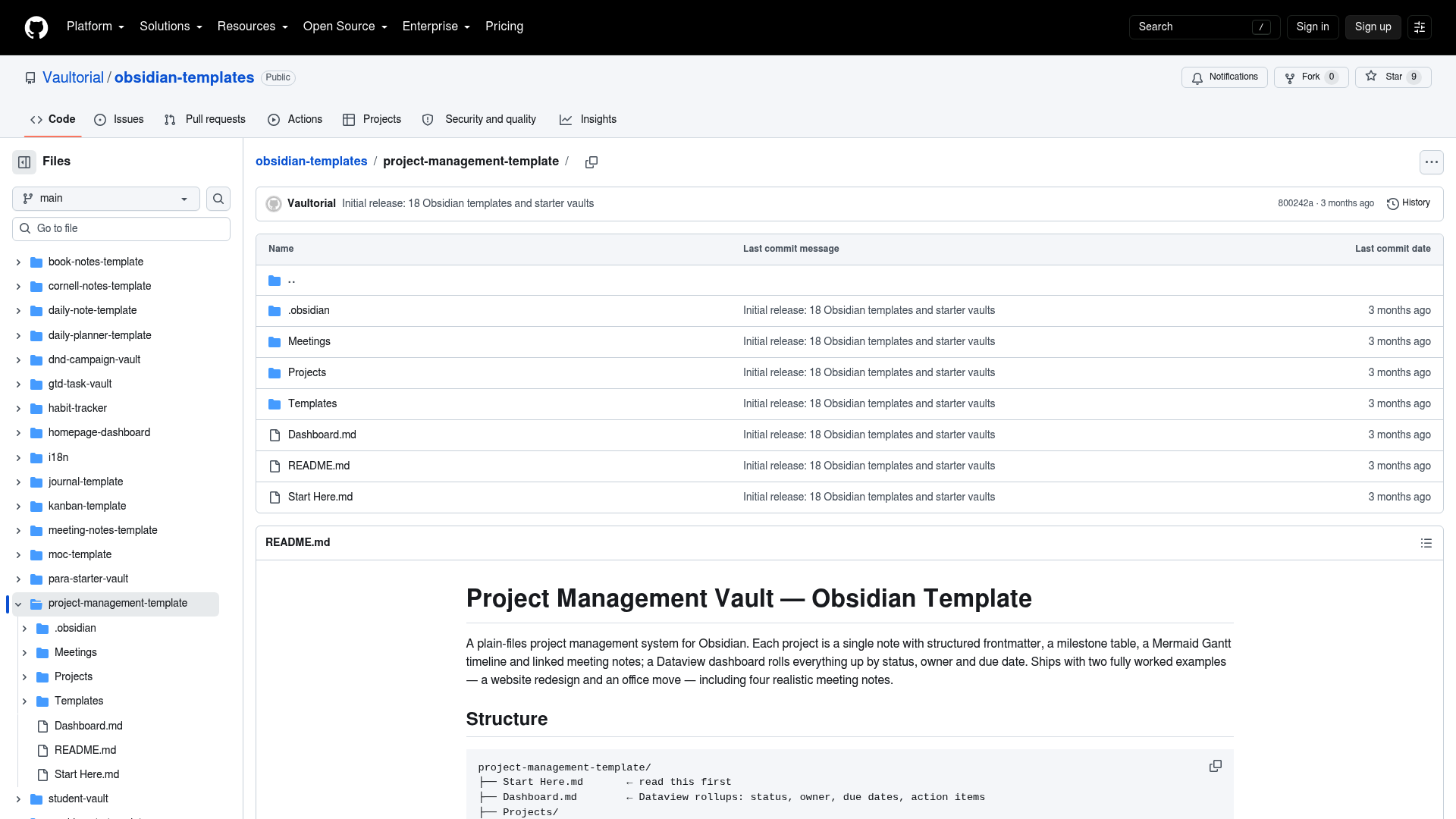Copy the folder path to clipboard
Viewport: 1456px width, 819px height.
coord(591,162)
